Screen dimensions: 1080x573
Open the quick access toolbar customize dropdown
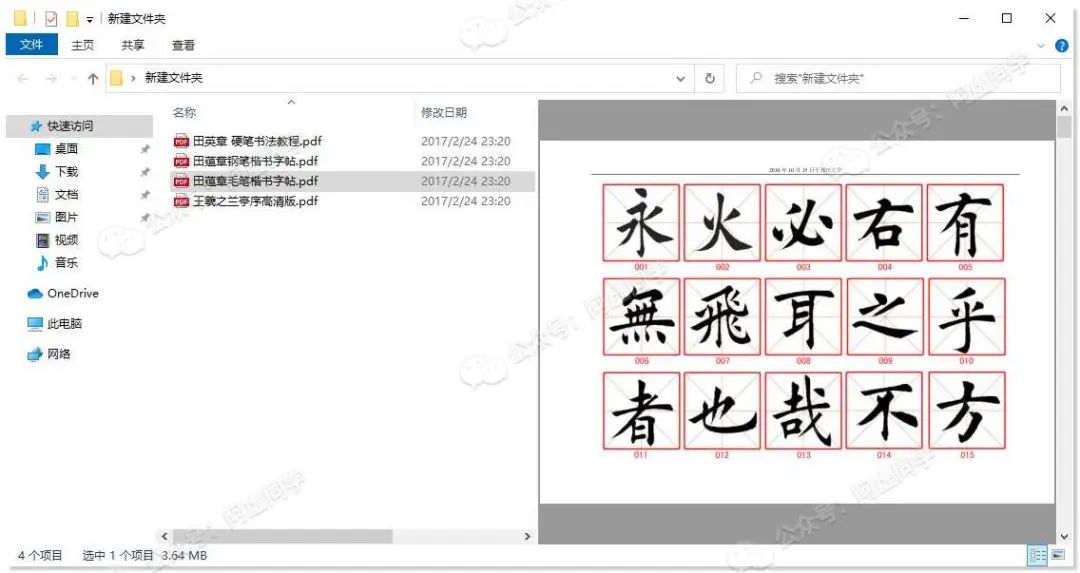[x=90, y=19]
